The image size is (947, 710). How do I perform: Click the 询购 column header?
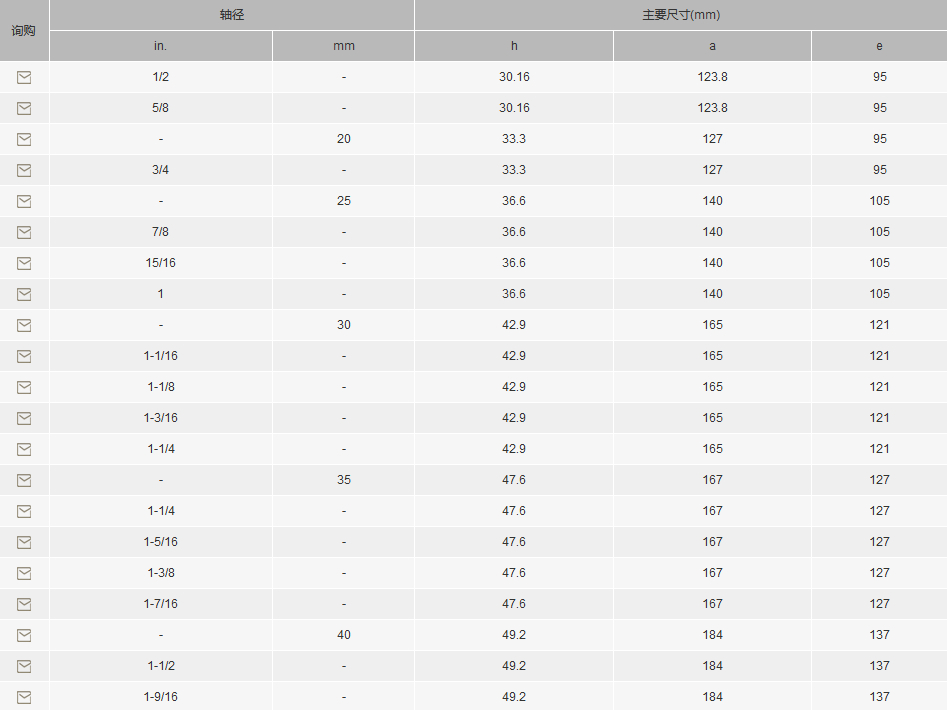(x=24, y=30)
